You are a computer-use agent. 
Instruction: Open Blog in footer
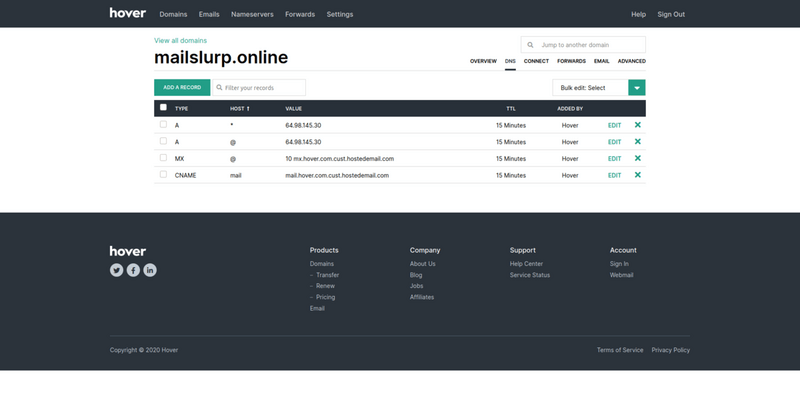click(416, 275)
